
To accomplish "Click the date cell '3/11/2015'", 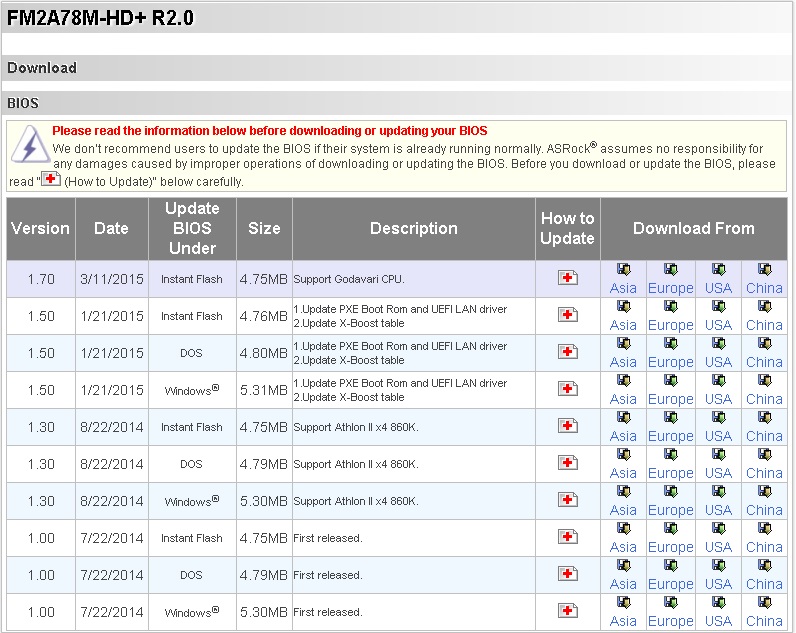I will (x=112, y=279).
